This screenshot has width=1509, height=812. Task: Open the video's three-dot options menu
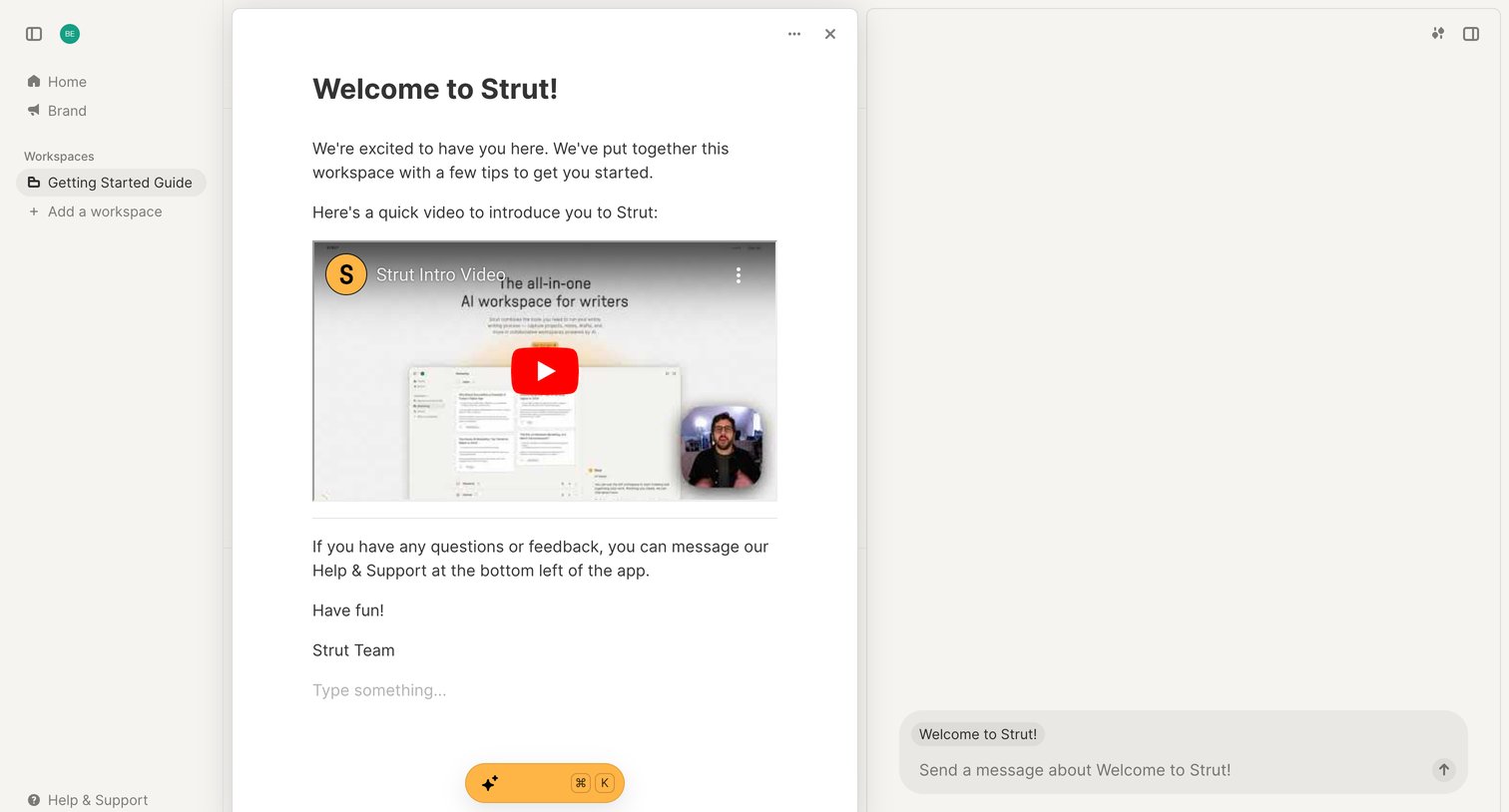tap(739, 275)
